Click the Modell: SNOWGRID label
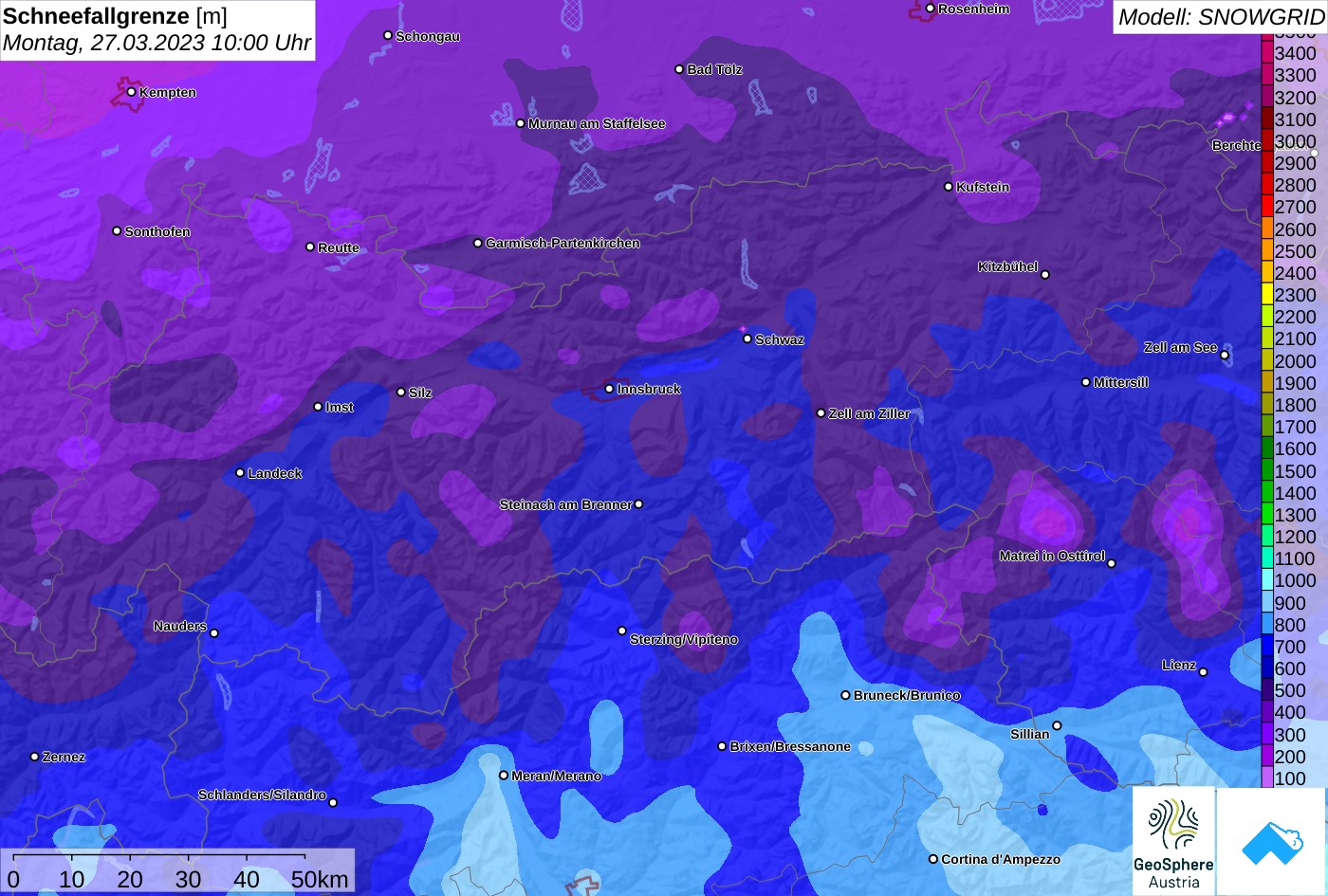This screenshot has height=896, width=1328. point(1221,16)
